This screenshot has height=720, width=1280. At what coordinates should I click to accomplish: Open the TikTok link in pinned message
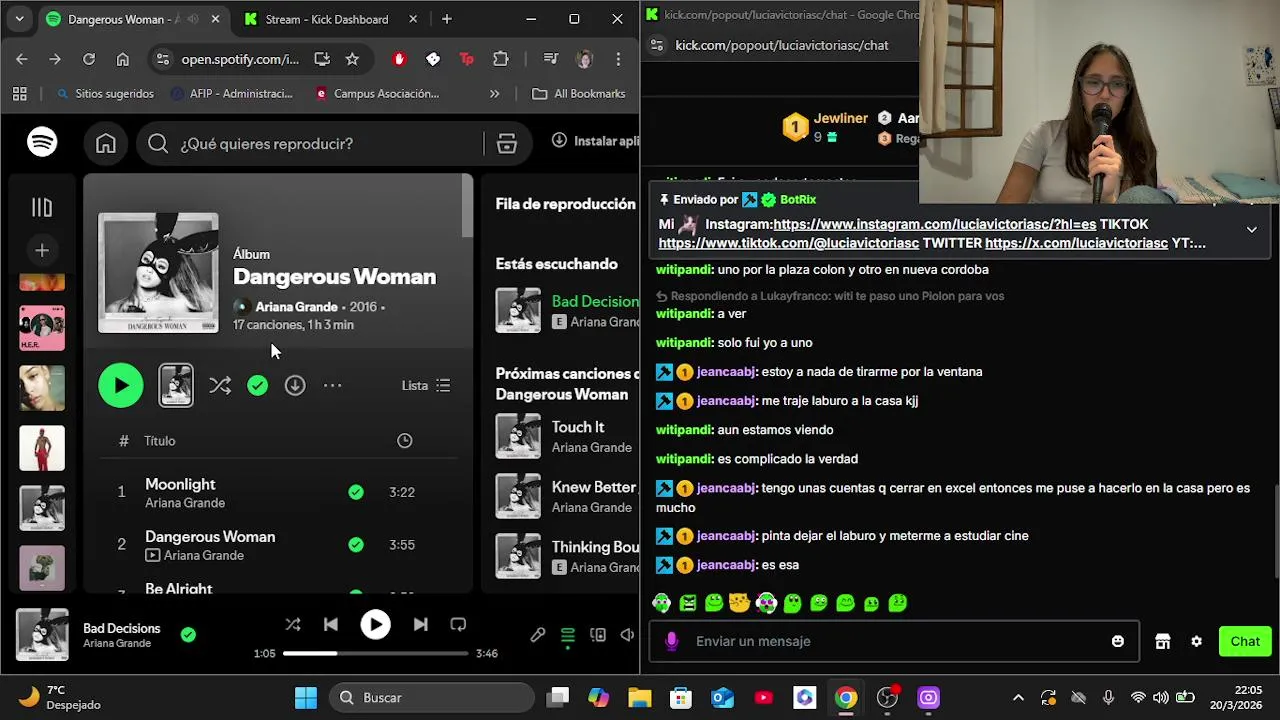pyautogui.click(x=789, y=243)
